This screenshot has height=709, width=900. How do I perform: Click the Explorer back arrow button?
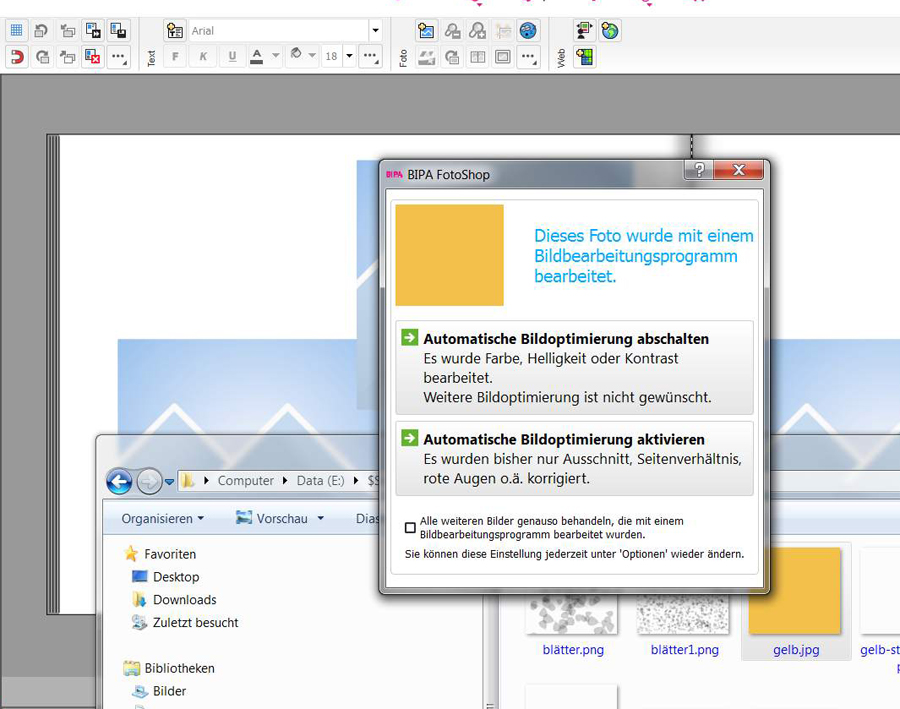(119, 481)
